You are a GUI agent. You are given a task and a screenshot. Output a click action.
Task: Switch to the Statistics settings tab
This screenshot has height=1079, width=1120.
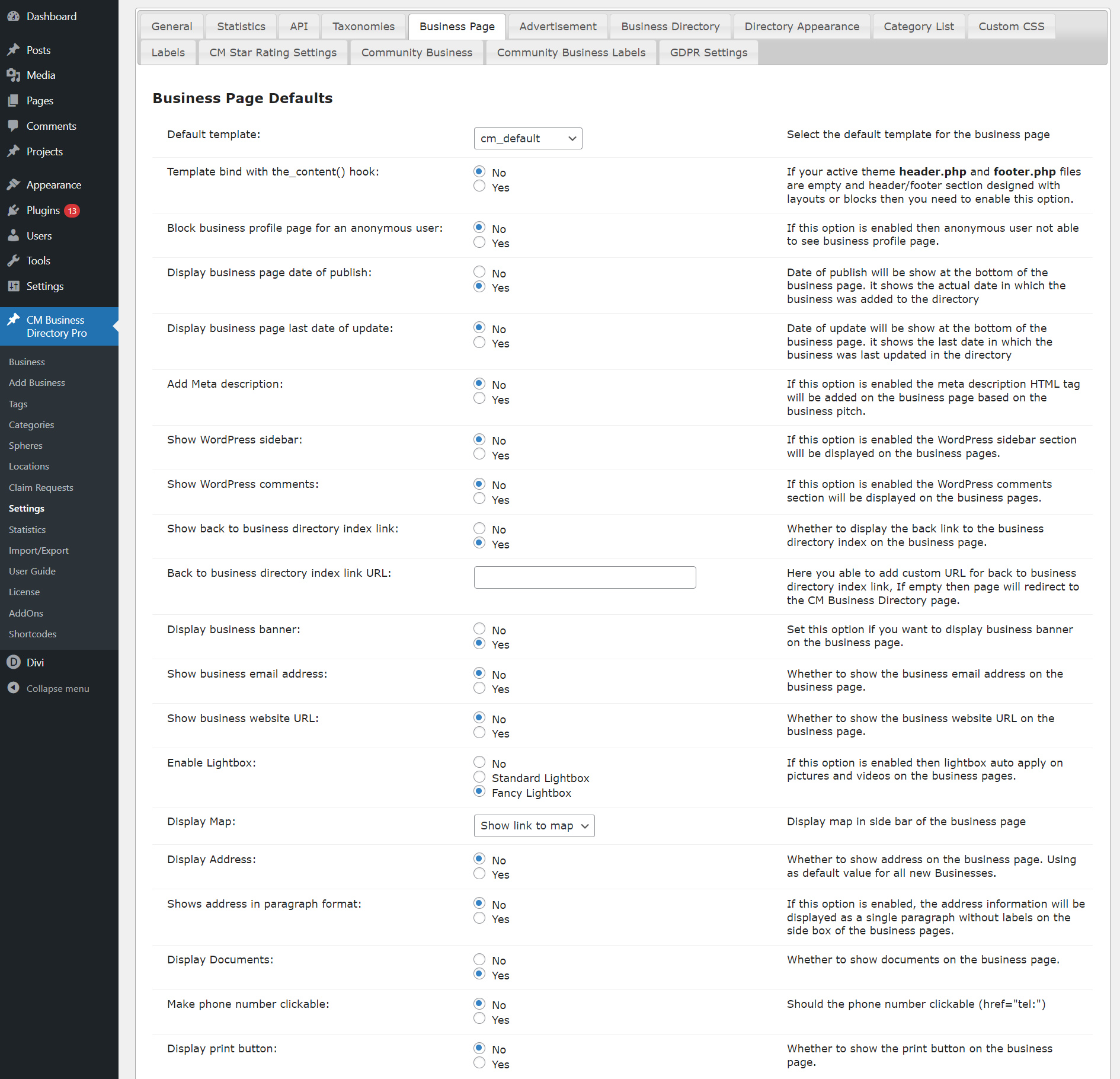241,26
